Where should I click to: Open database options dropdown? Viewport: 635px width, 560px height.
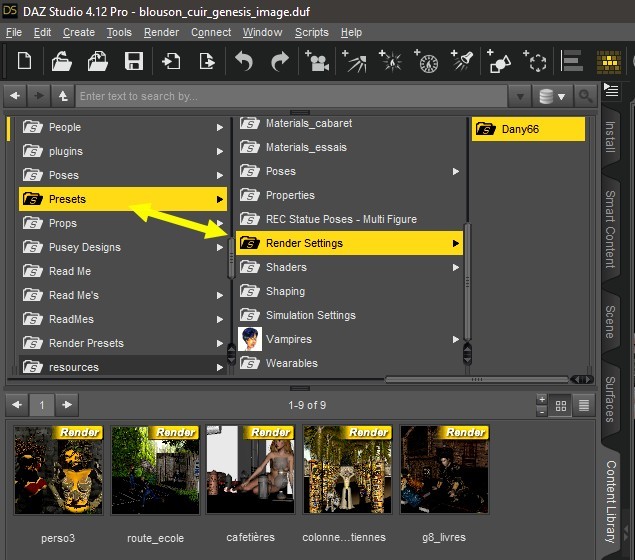coord(552,96)
